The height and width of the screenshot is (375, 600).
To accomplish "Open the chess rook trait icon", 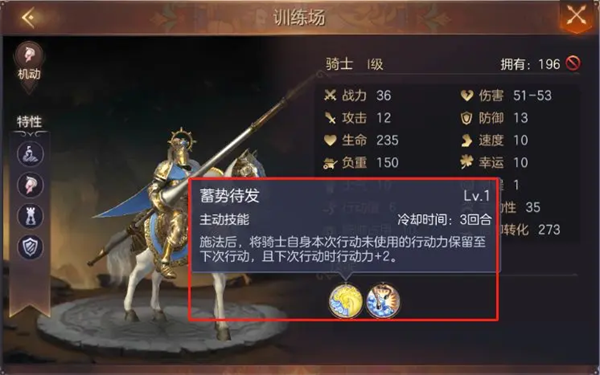I will tap(30, 216).
